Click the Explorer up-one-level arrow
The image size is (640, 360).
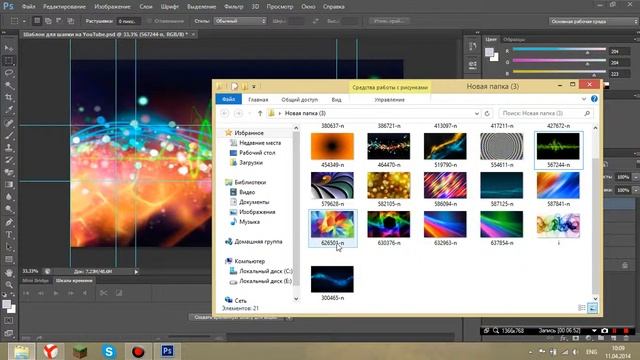[x=260, y=113]
